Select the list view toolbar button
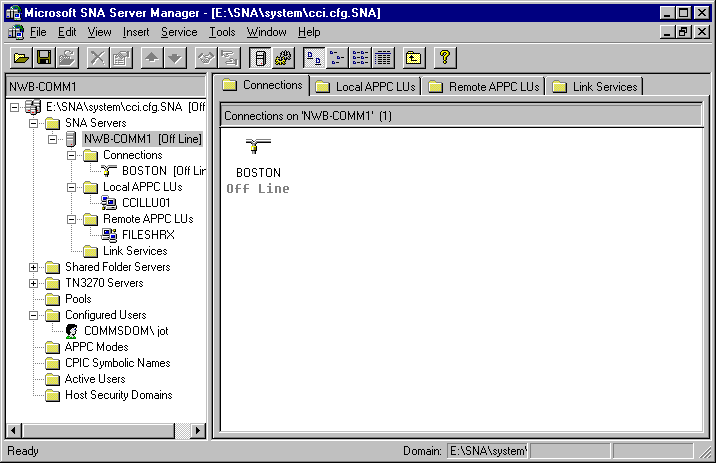This screenshot has height=463, width=716. [x=360, y=58]
